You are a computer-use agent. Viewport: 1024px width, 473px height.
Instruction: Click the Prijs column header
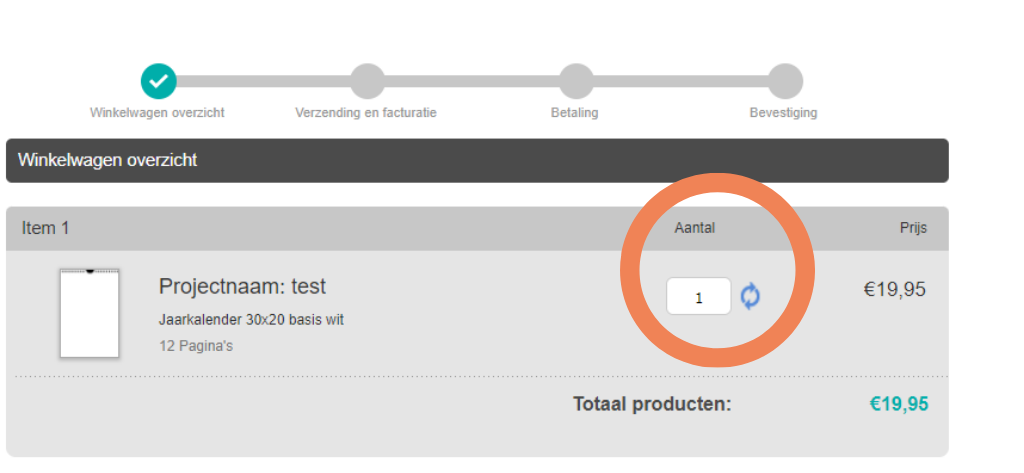pos(913,228)
